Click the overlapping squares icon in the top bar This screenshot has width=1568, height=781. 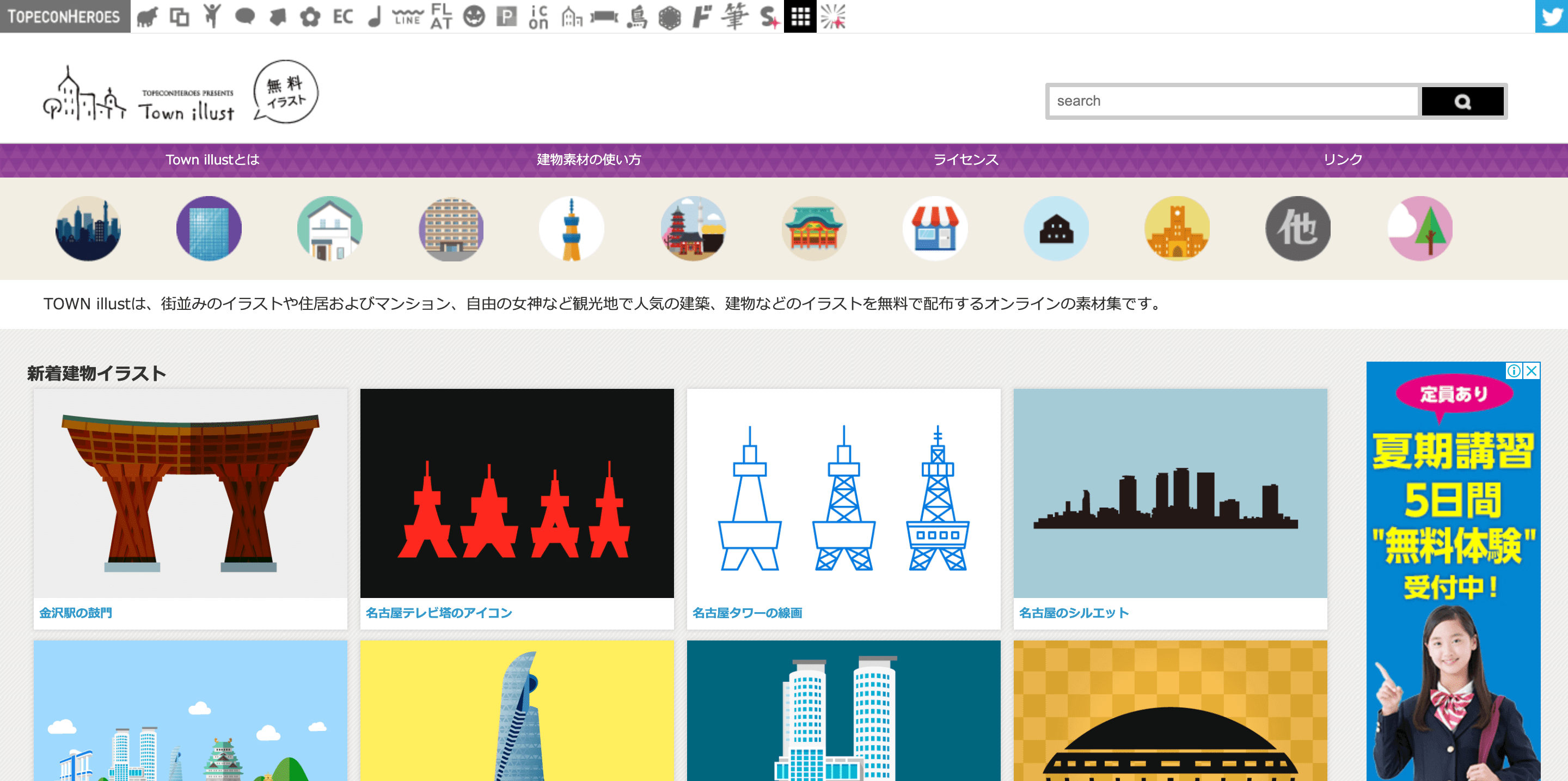point(179,16)
